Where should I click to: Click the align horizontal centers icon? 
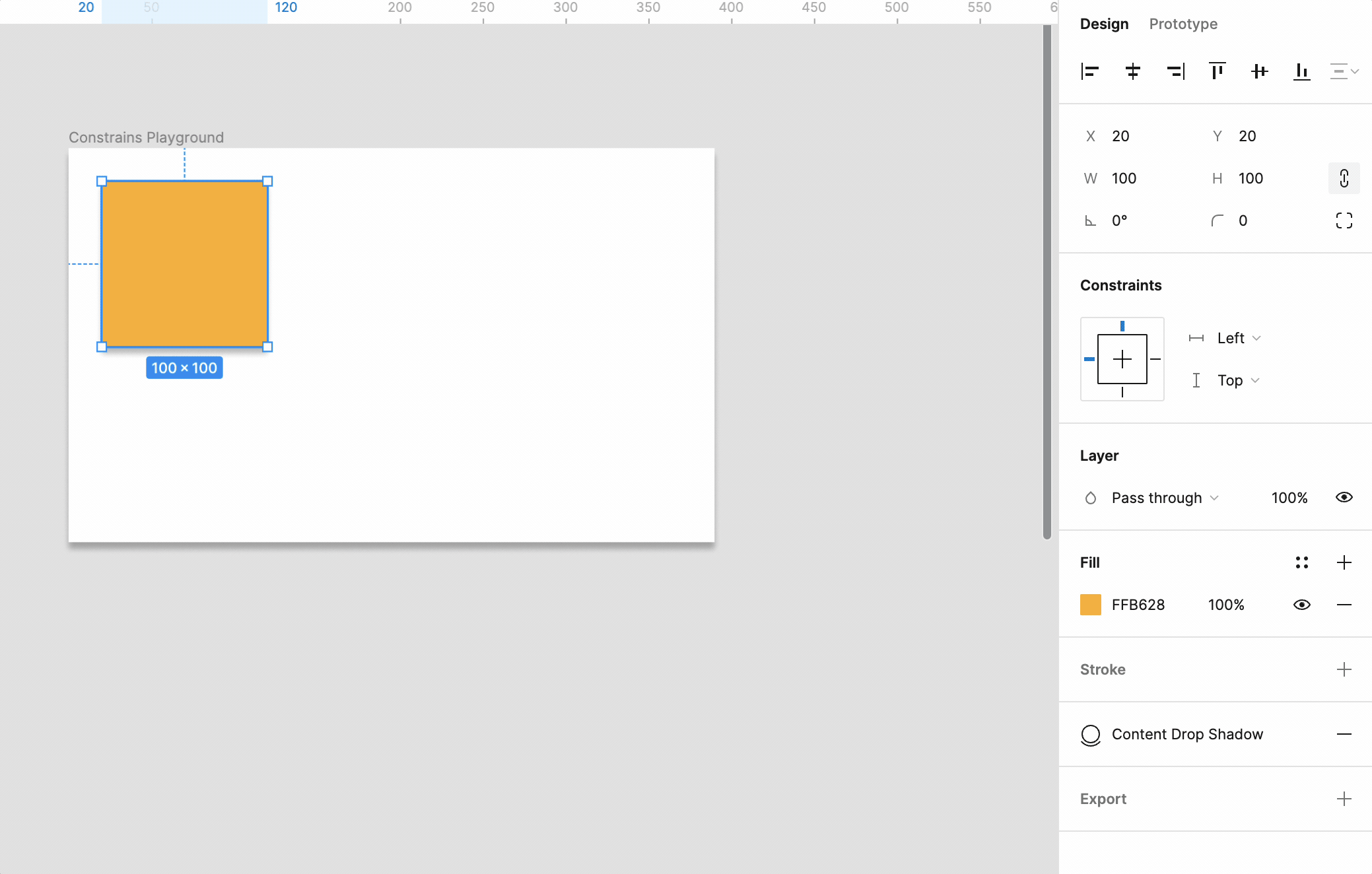pyautogui.click(x=1133, y=71)
